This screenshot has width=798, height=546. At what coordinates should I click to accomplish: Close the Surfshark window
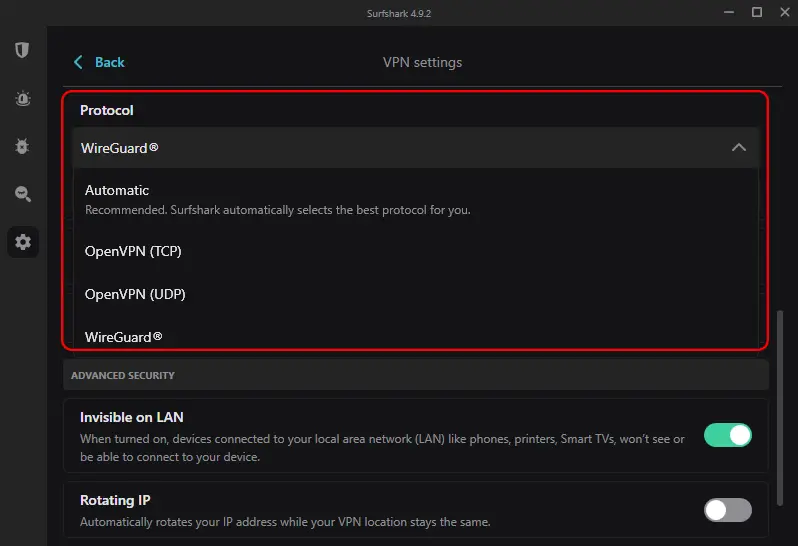tap(785, 12)
